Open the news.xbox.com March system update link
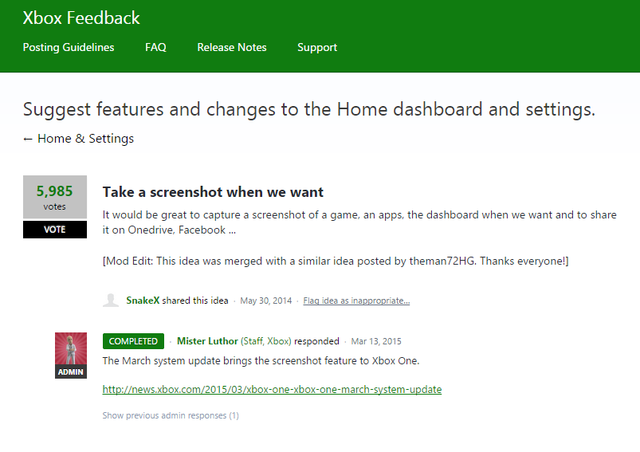Viewport: 640px width, 452px height. coord(272,389)
